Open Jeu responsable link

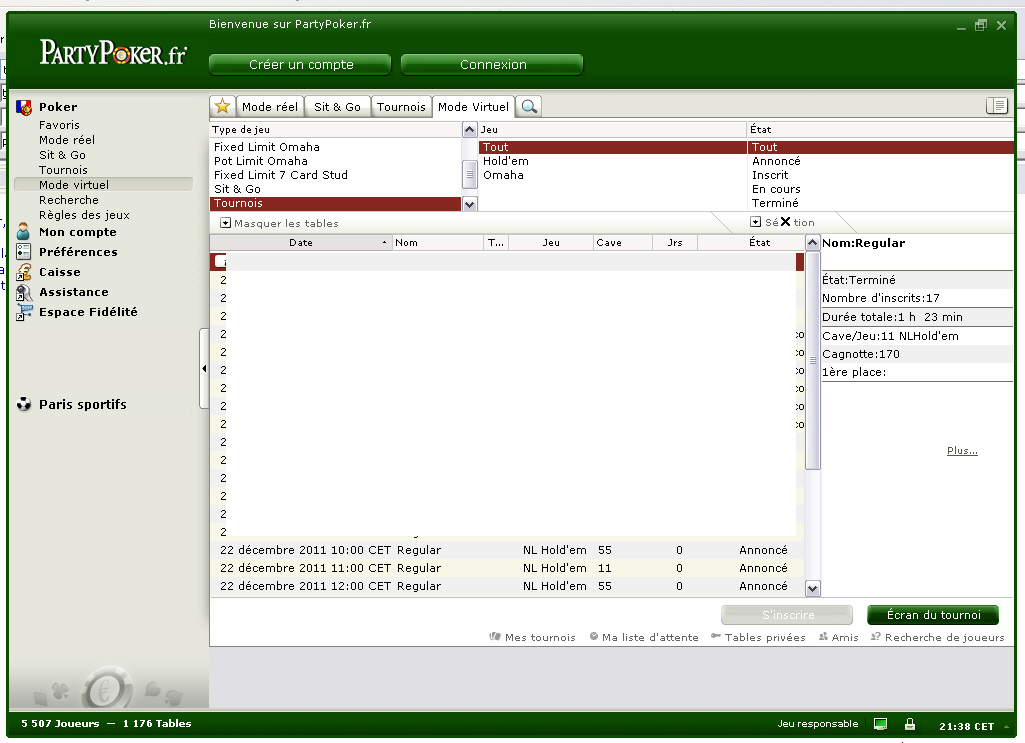818,723
